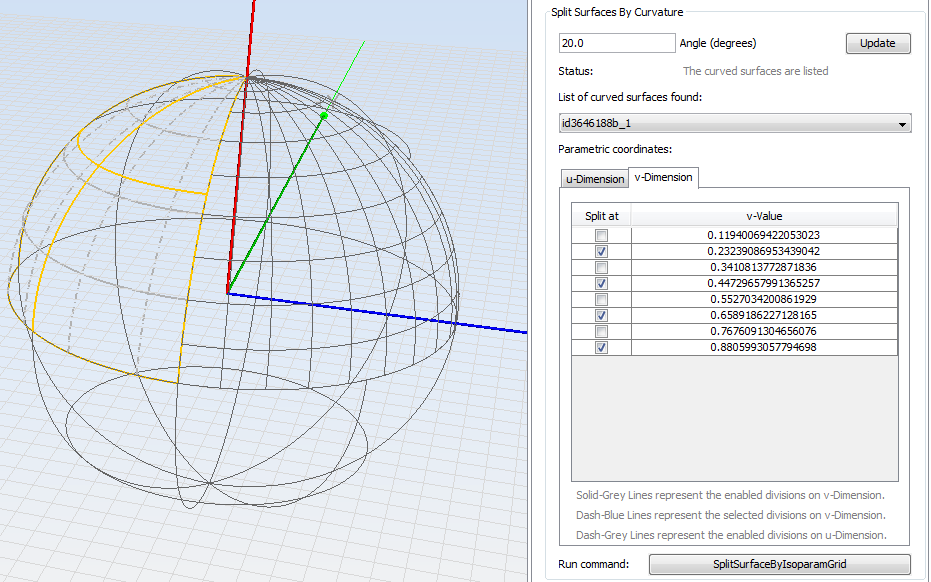Click the Angle degrees input field
This screenshot has height=582, width=931.
coord(617,43)
